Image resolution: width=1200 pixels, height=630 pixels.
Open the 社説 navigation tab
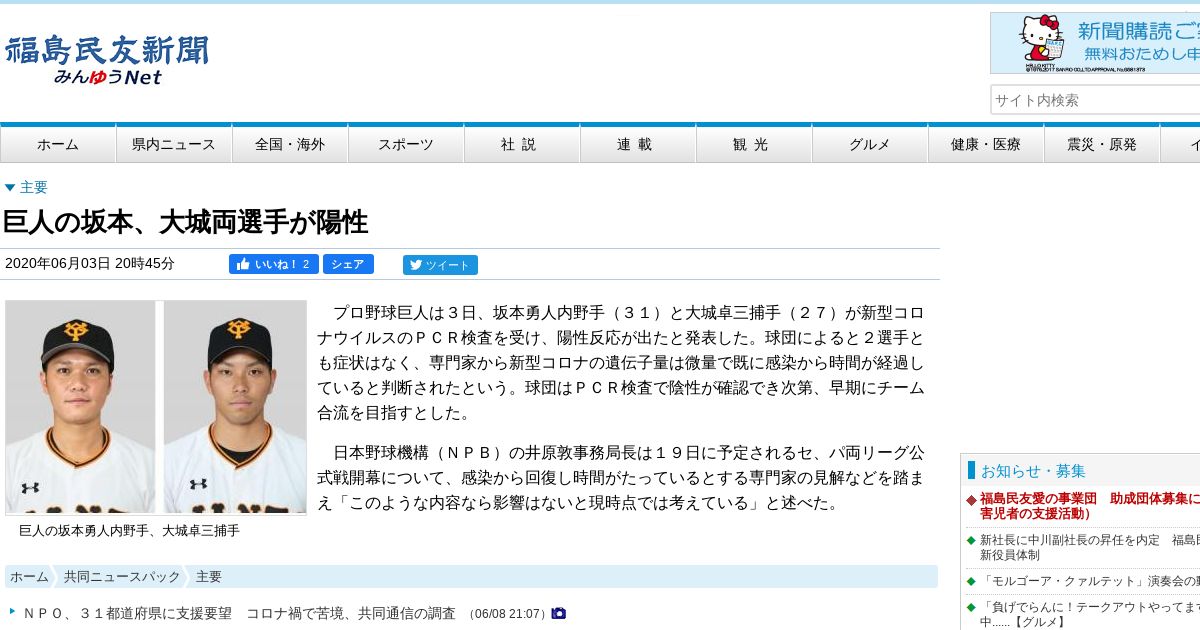click(522, 144)
